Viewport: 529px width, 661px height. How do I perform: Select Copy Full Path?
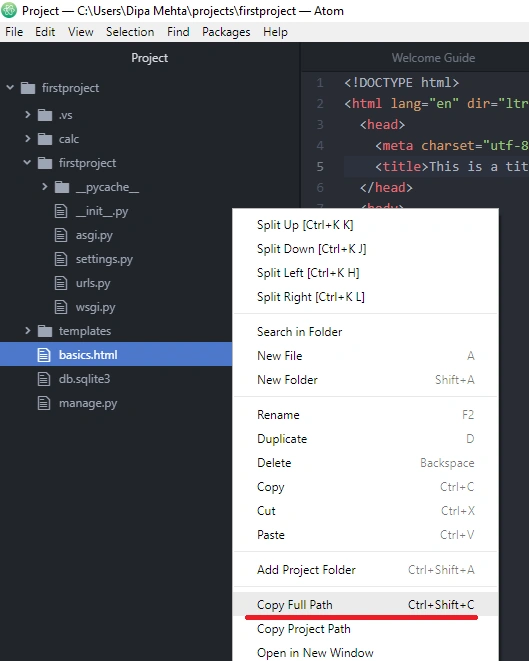(x=366, y=605)
